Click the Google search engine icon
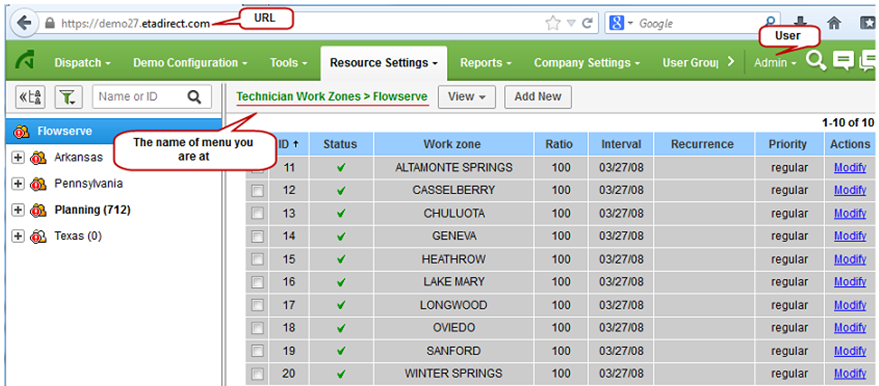The height and width of the screenshot is (386, 879). 617,24
